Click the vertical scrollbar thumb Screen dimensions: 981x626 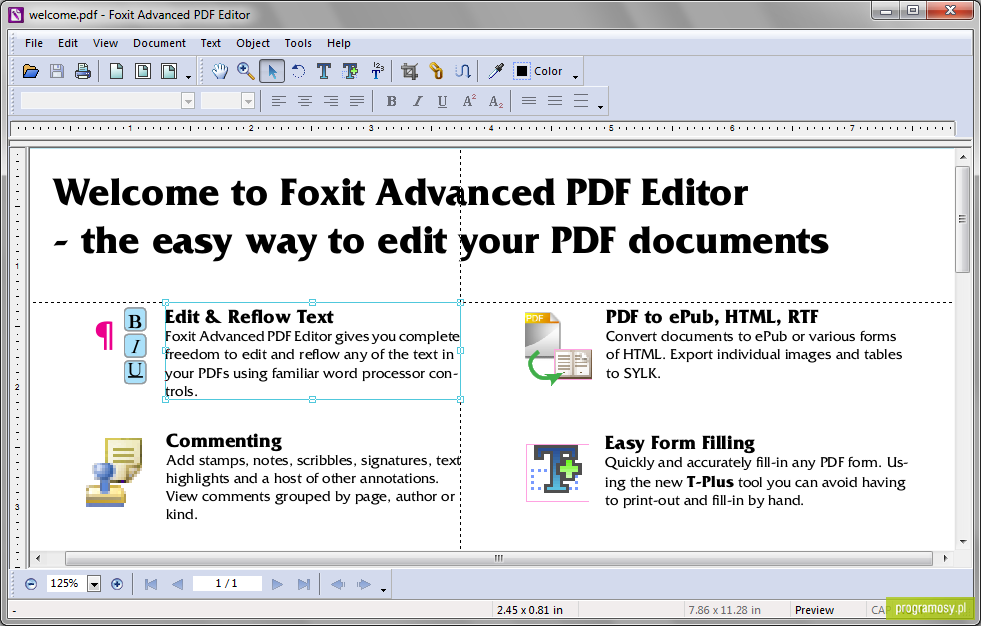[x=962, y=219]
